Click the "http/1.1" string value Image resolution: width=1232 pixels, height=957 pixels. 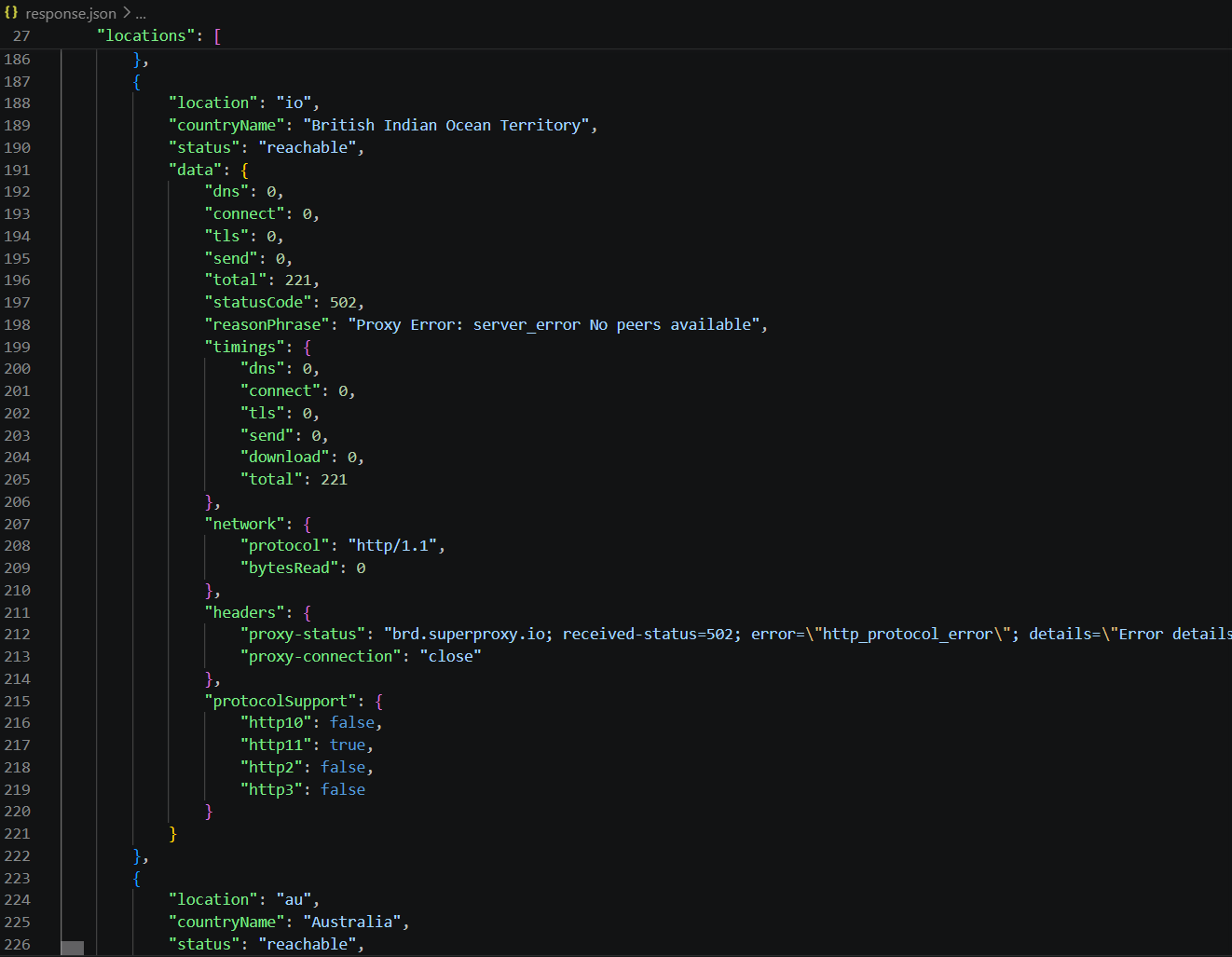coord(392,546)
